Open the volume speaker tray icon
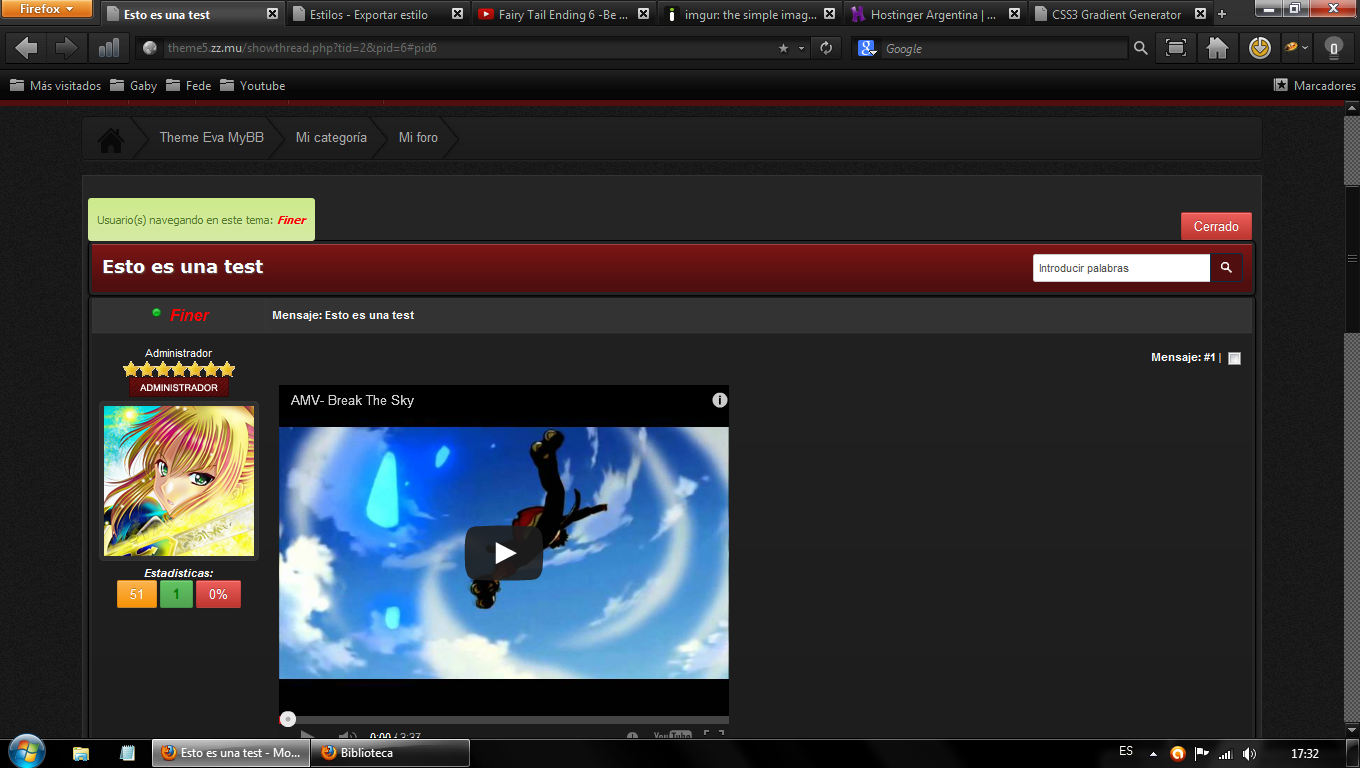1360x768 pixels. (x=1250, y=753)
